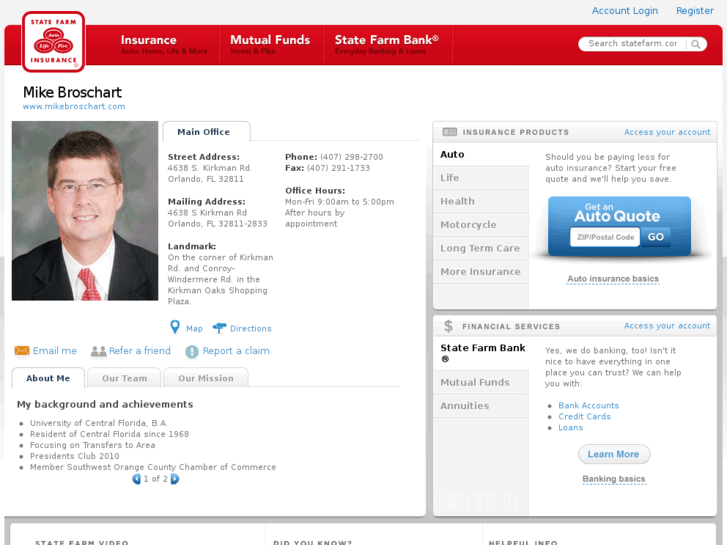Click 'Presidents Club 2010' list item

coord(75,456)
